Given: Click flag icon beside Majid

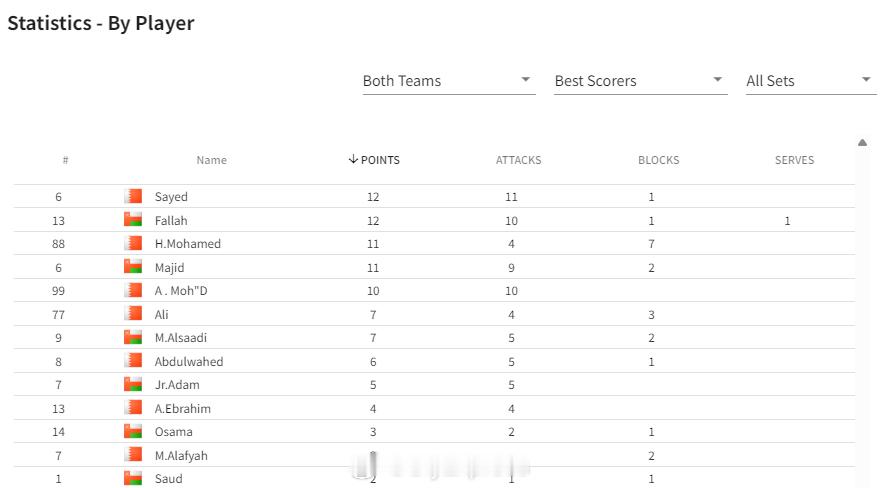Looking at the screenshot, I should click(x=133, y=267).
